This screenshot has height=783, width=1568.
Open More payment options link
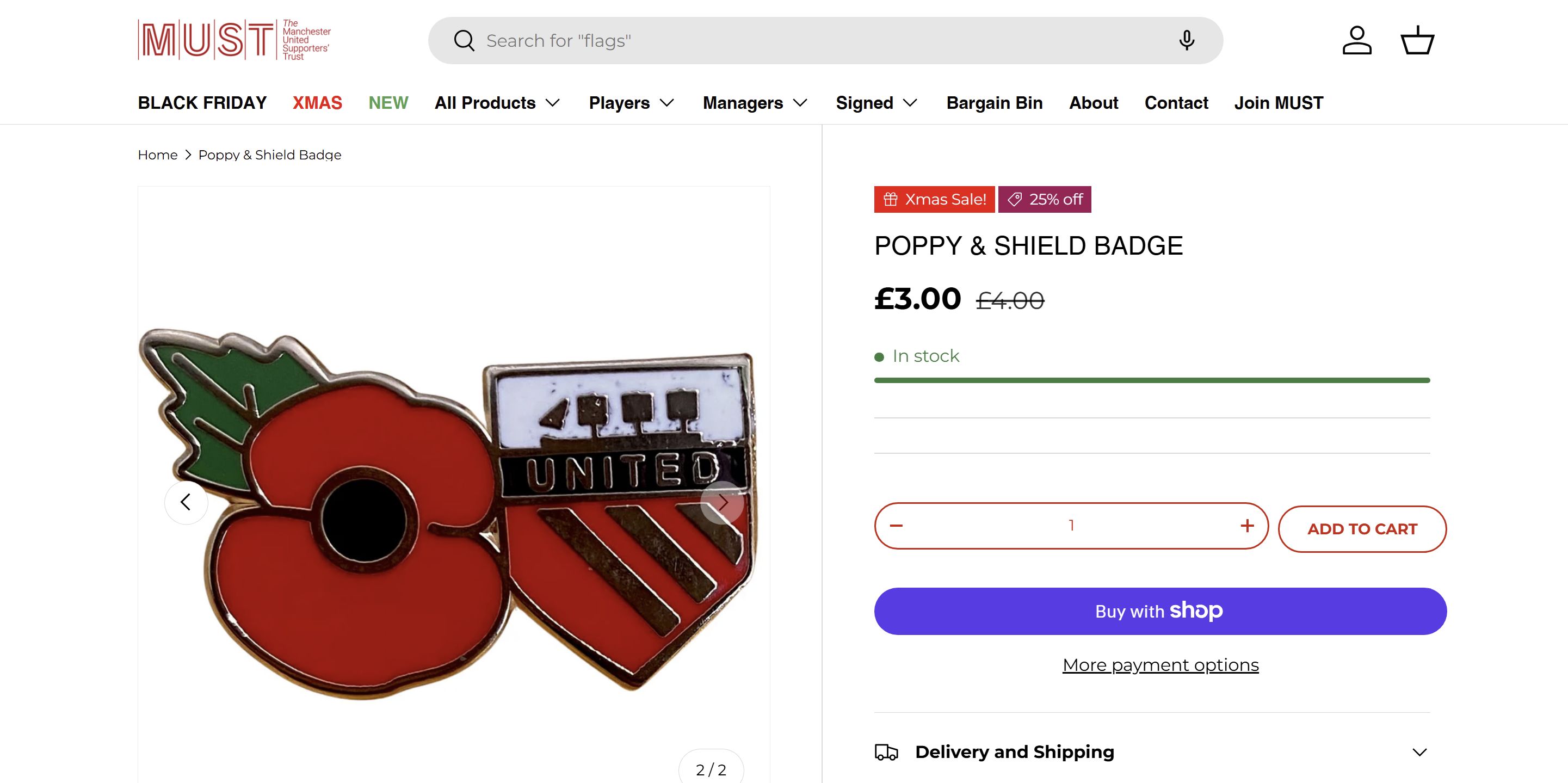(1160, 665)
